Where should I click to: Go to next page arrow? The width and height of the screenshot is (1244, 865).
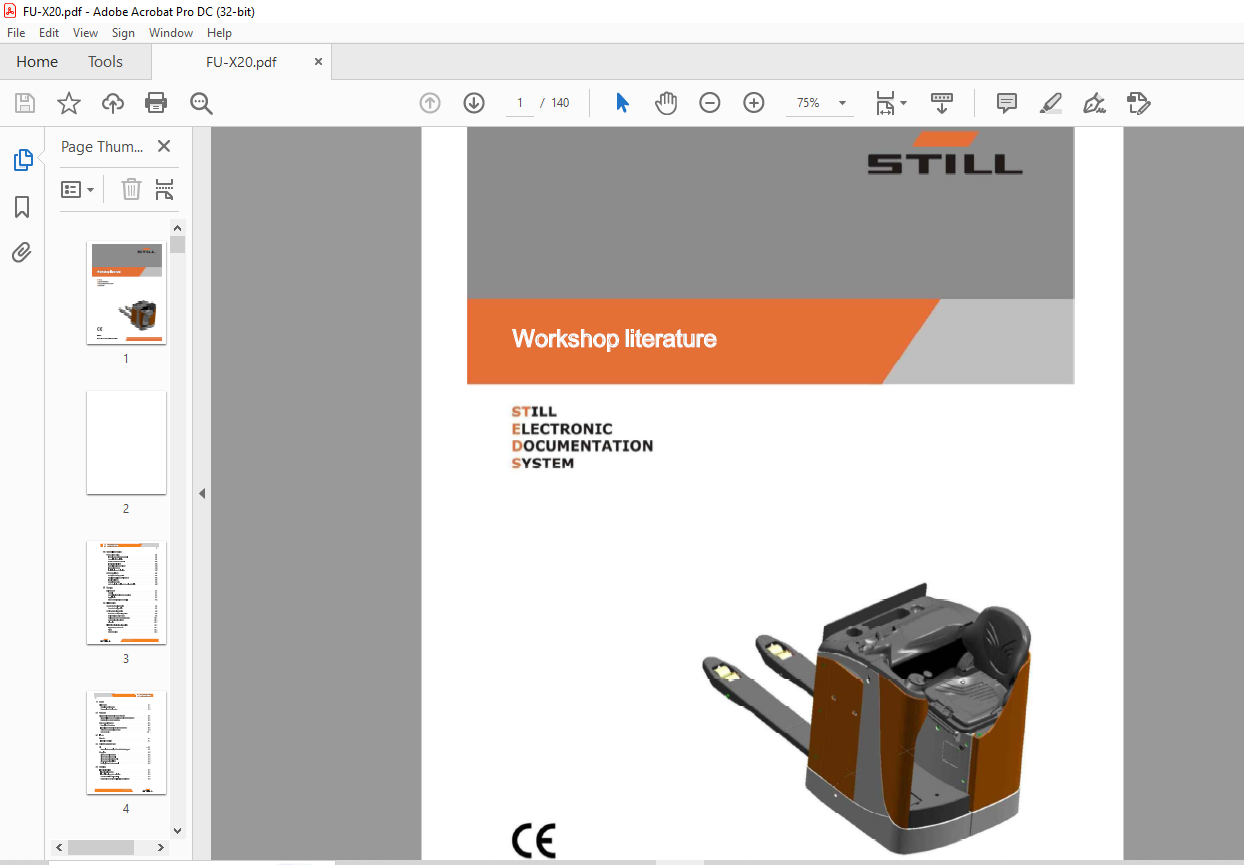pos(474,103)
